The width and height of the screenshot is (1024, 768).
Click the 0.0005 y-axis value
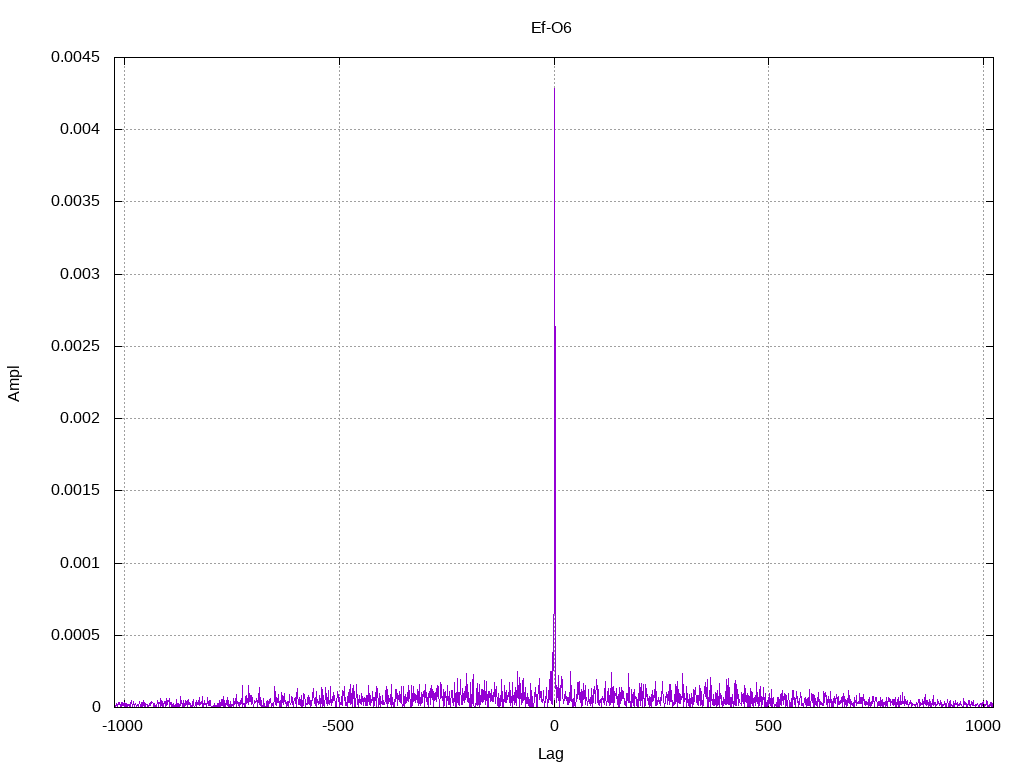tap(76, 635)
